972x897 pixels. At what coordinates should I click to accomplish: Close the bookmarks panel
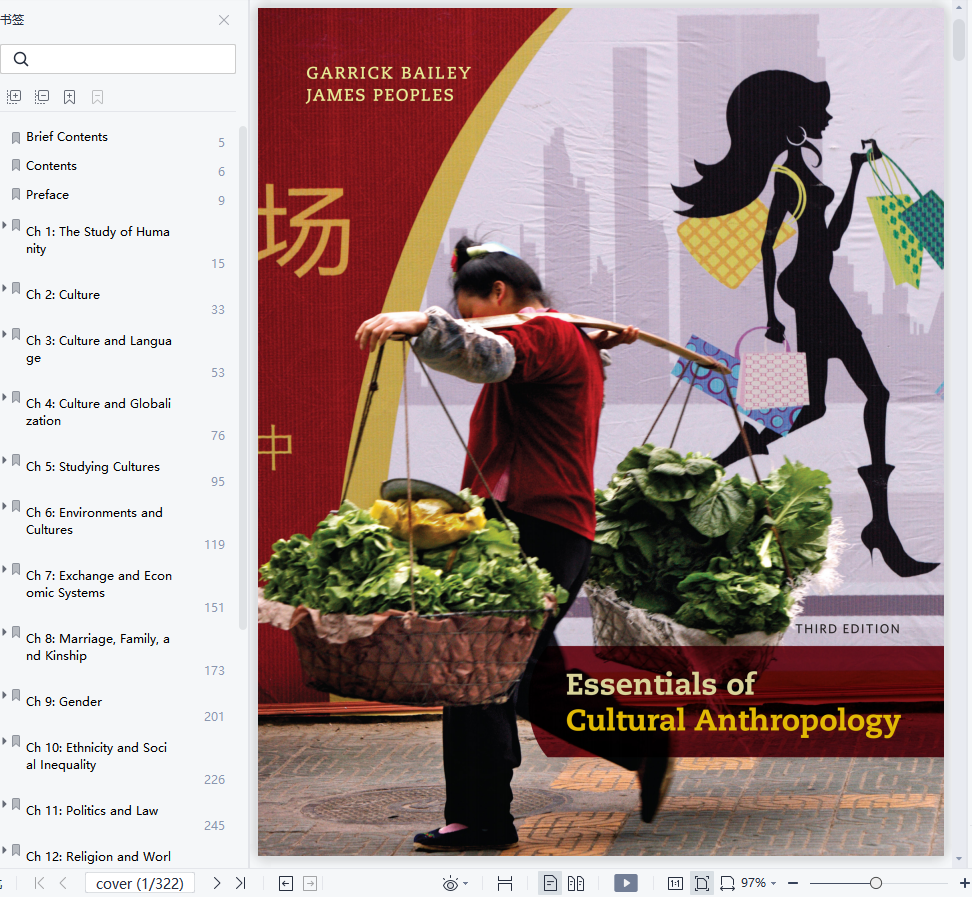coord(224,20)
